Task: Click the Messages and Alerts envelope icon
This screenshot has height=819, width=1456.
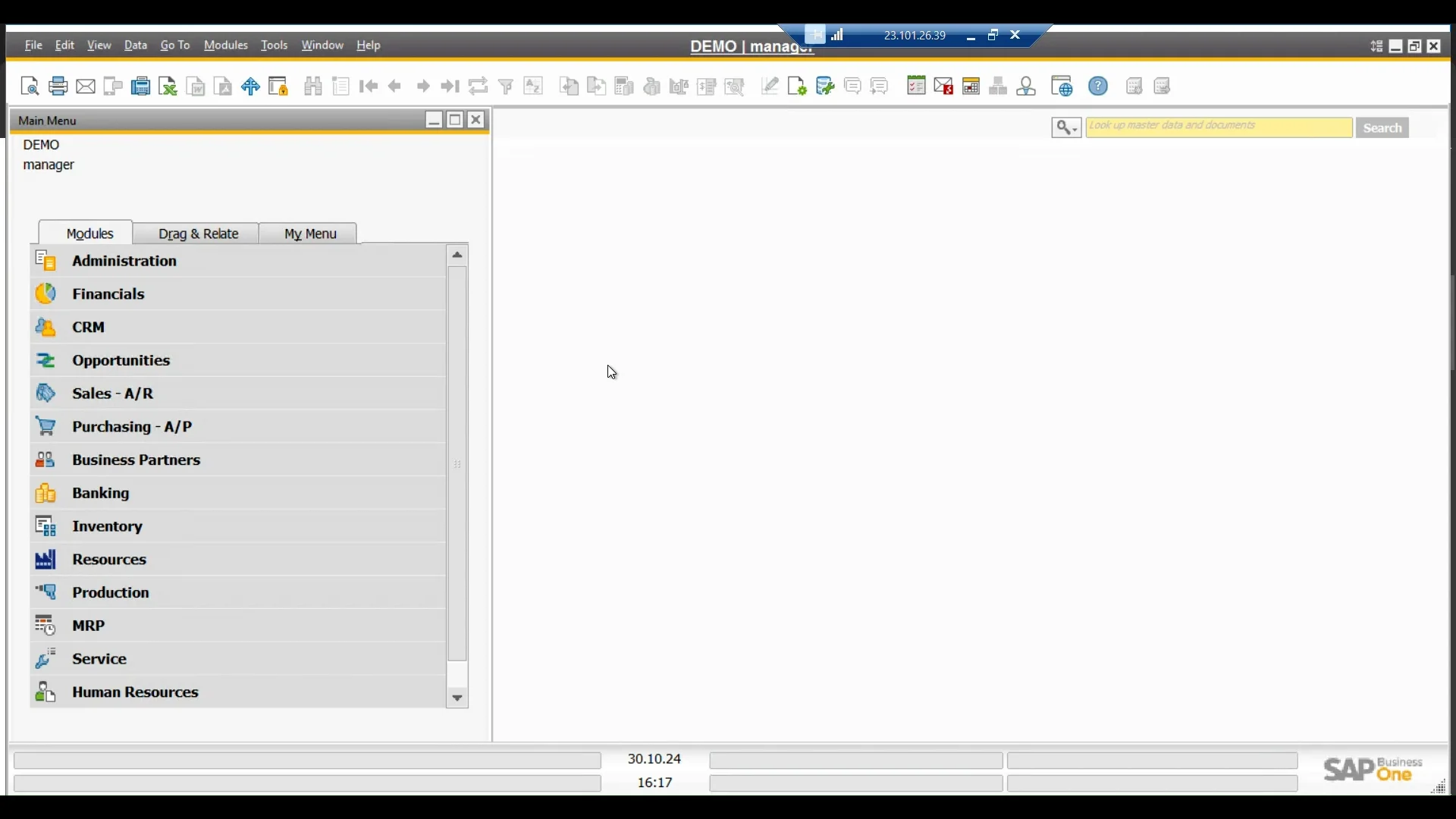Action: [x=943, y=86]
